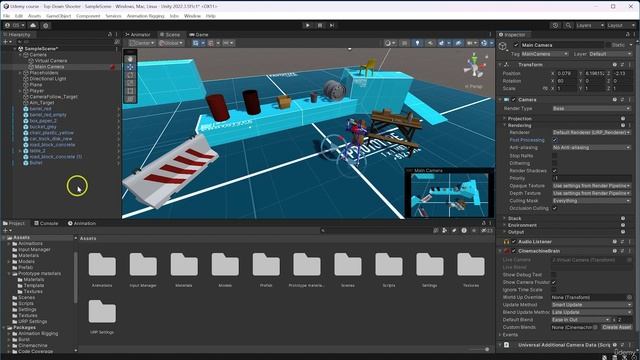Screen dimensions: 640x360
Task: Select Virtual Camera in Hierarchy
Action: pyautogui.click(x=51, y=61)
